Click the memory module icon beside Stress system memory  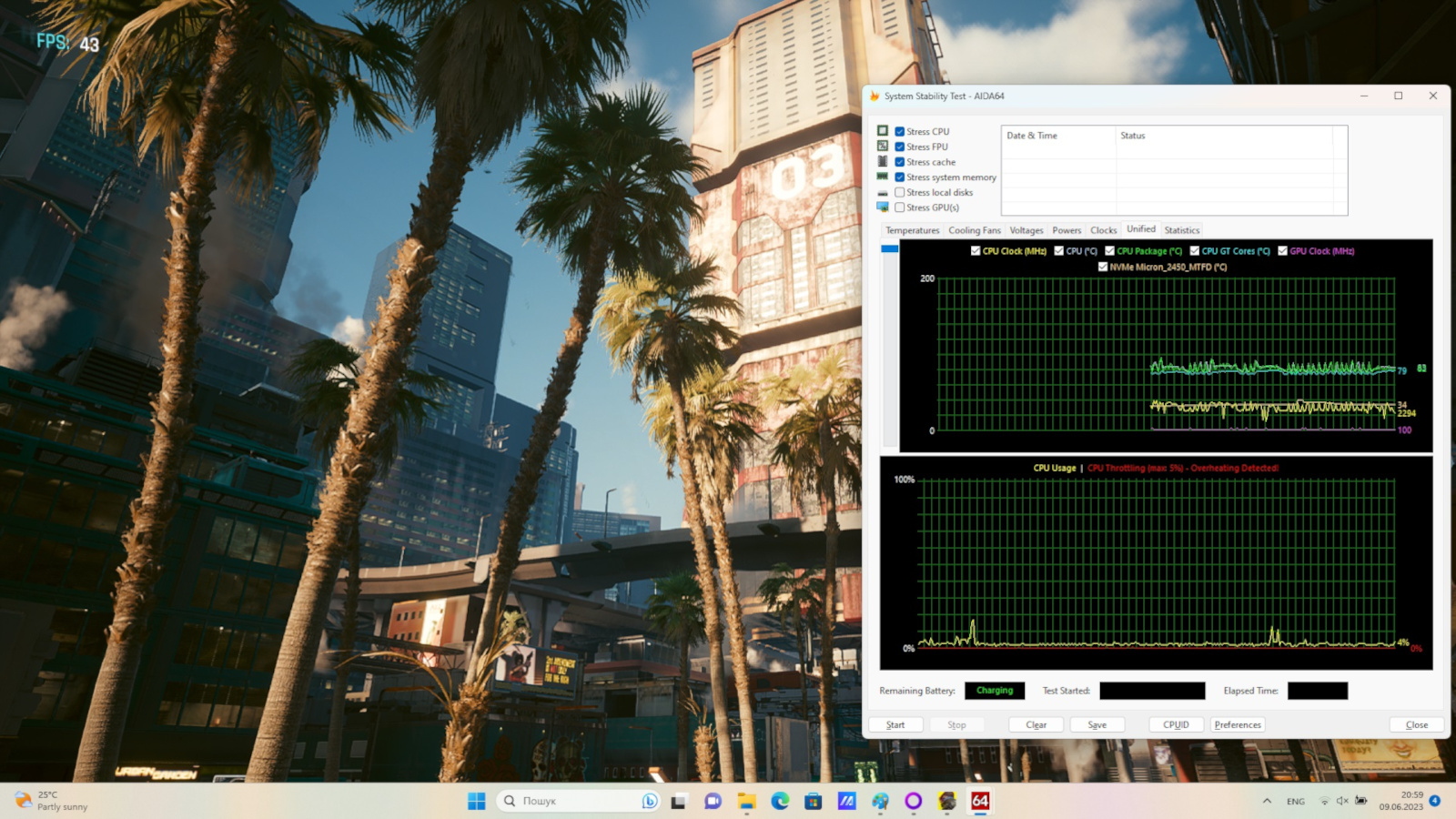pos(883,177)
